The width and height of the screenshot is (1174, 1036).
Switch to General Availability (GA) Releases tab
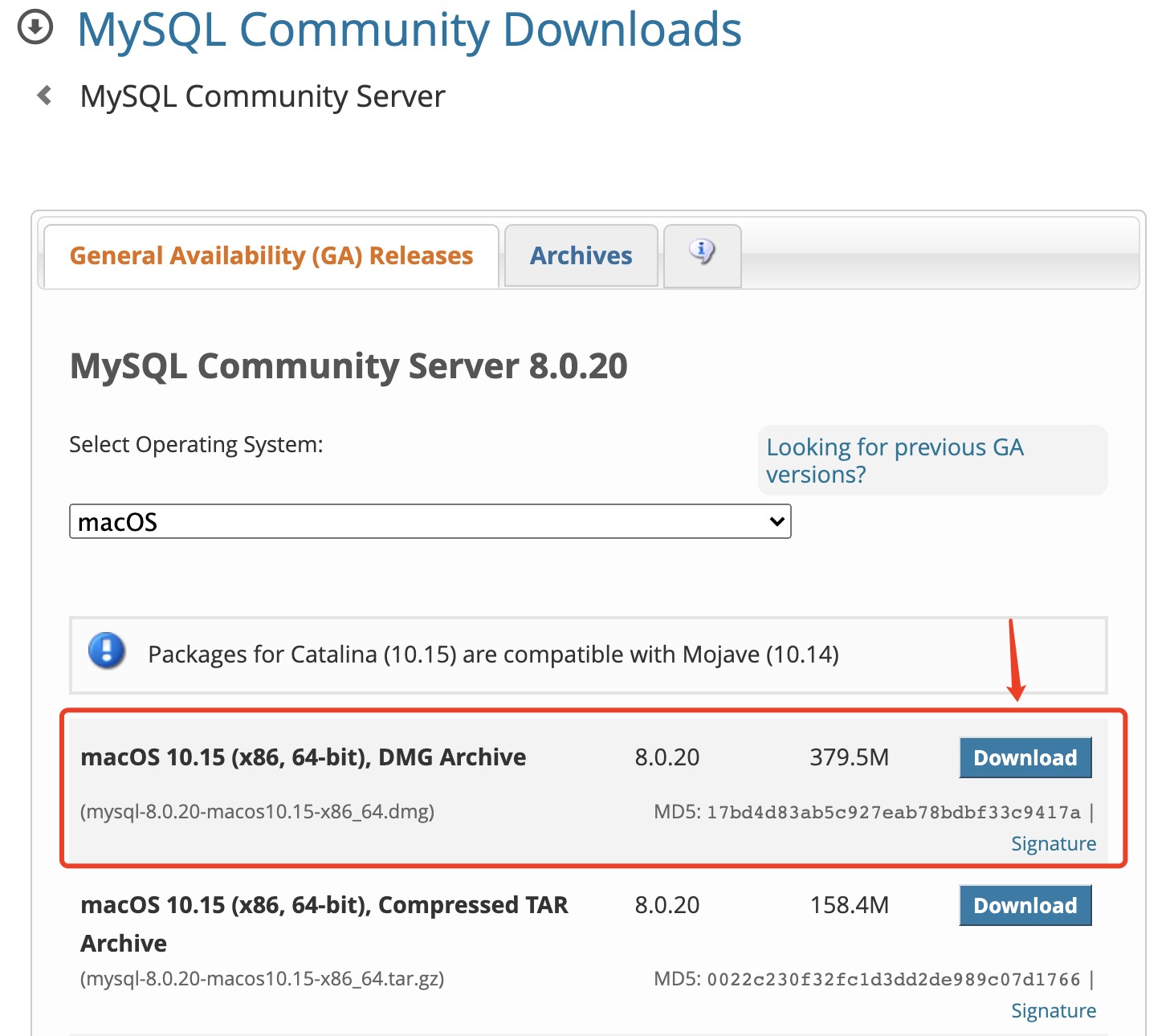click(x=271, y=255)
